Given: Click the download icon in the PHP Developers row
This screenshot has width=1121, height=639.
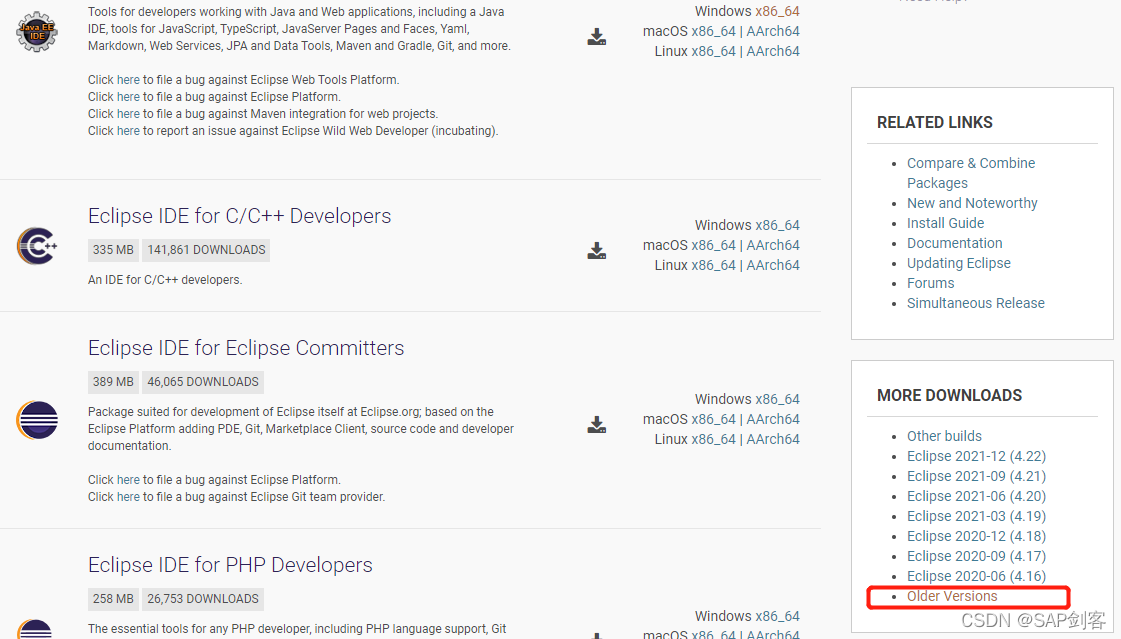Looking at the screenshot, I should coord(597,635).
